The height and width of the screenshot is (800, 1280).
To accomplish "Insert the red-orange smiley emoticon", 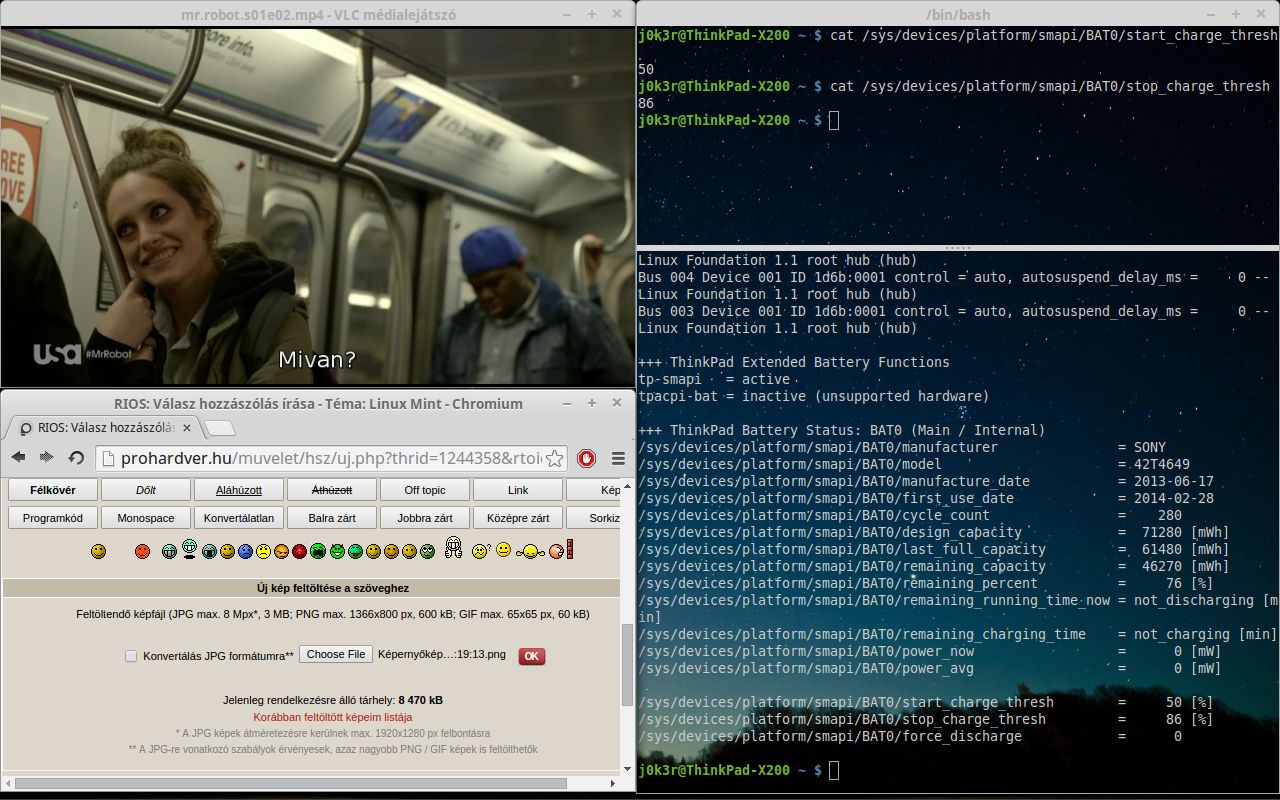I will [x=142, y=551].
